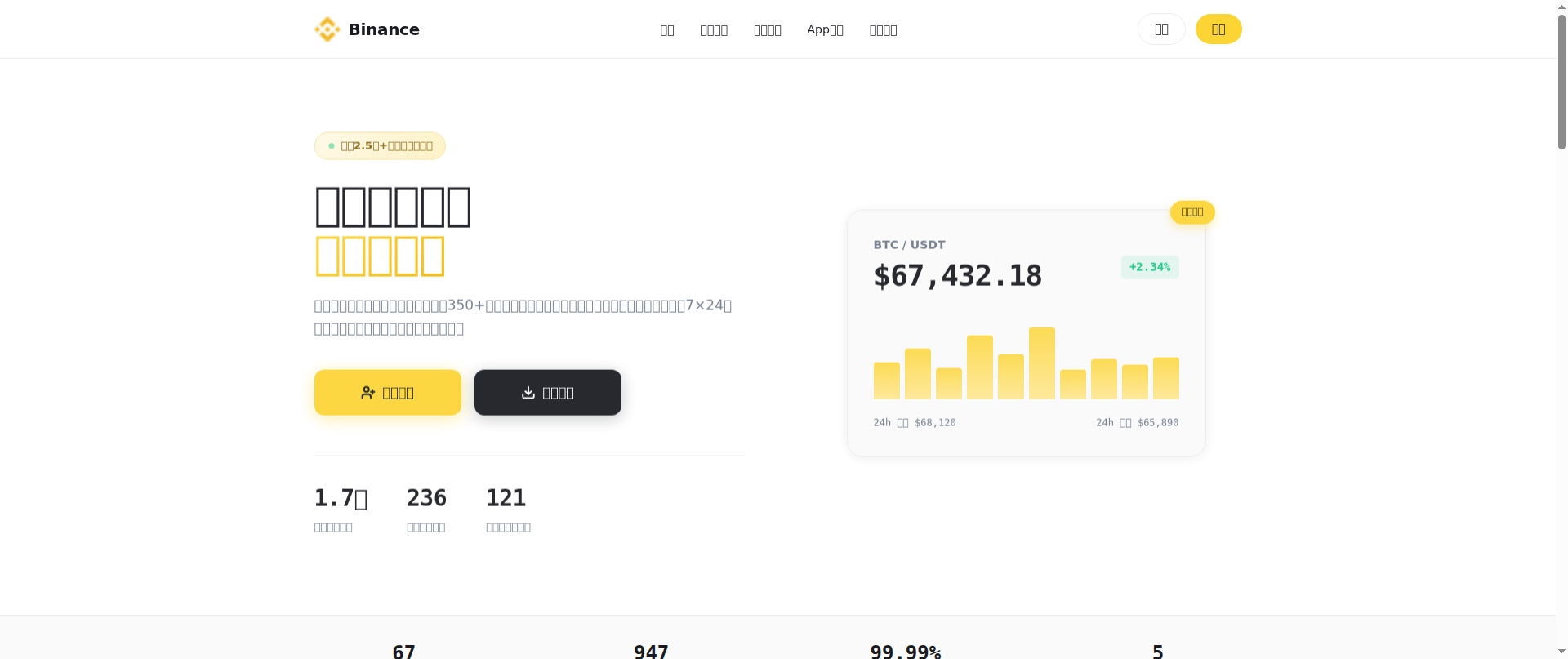Click the 121 statistic figure

(506, 498)
